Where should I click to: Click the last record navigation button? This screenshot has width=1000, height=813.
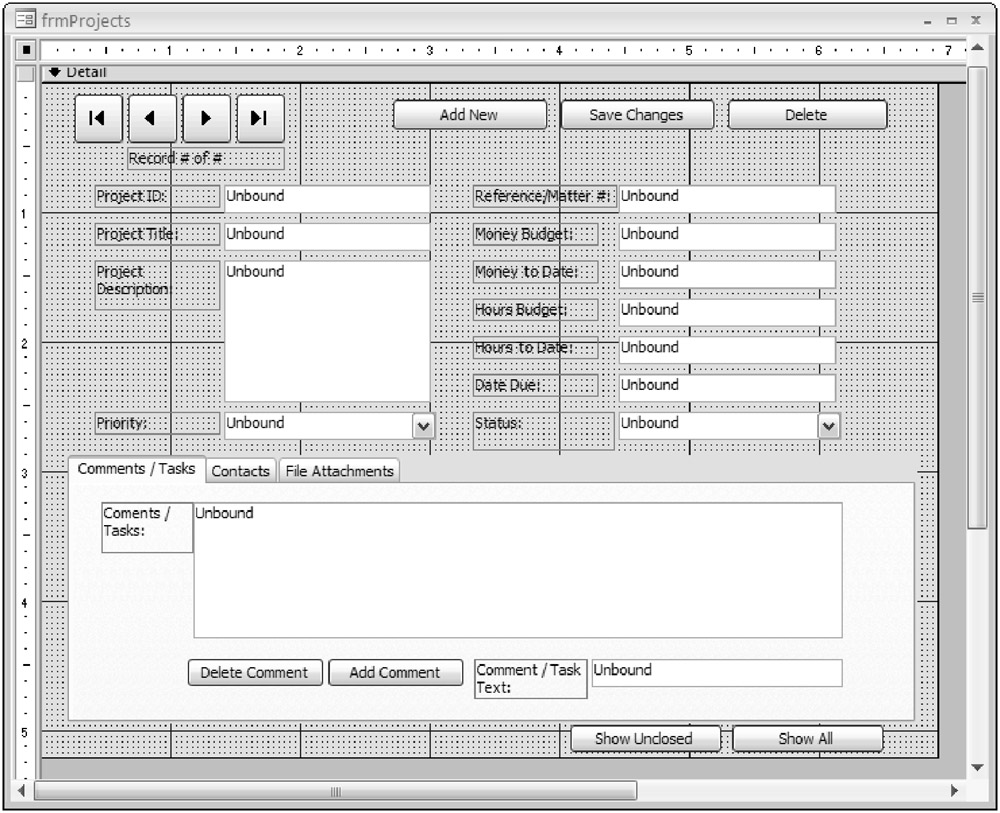[x=260, y=118]
